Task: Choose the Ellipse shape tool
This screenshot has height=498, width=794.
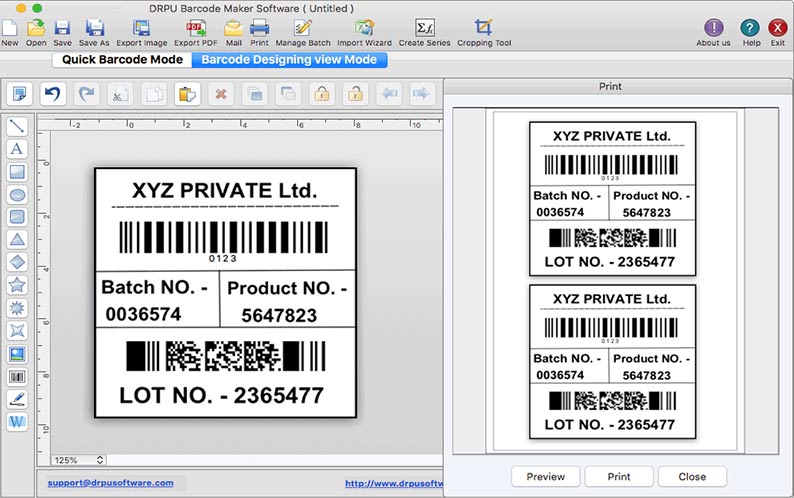Action: [x=17, y=194]
